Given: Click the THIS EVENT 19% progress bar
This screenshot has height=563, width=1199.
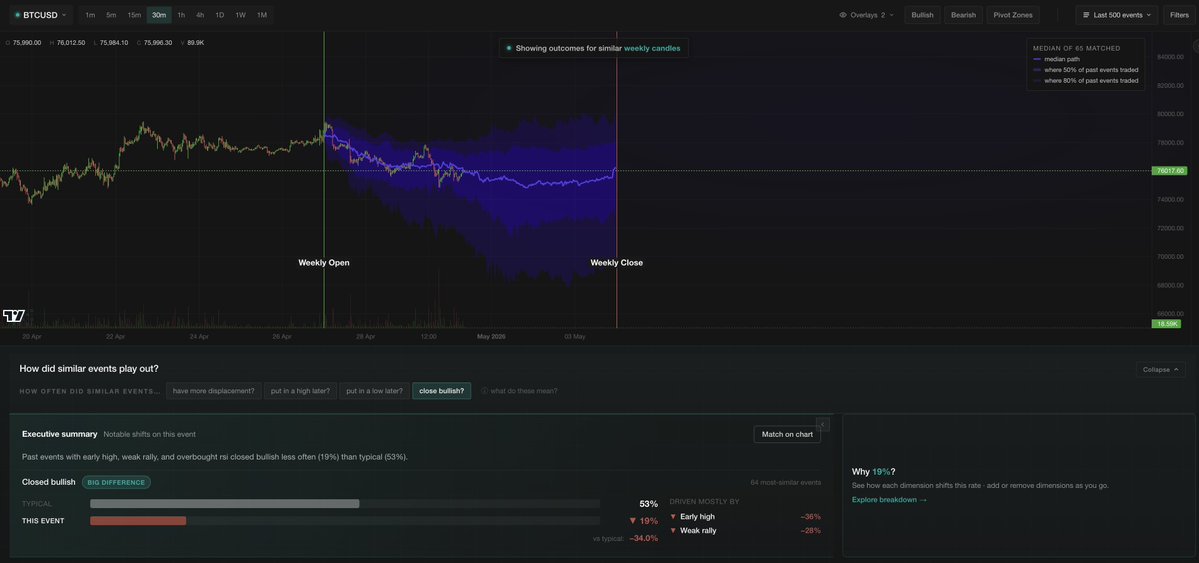Looking at the screenshot, I should click(345, 521).
